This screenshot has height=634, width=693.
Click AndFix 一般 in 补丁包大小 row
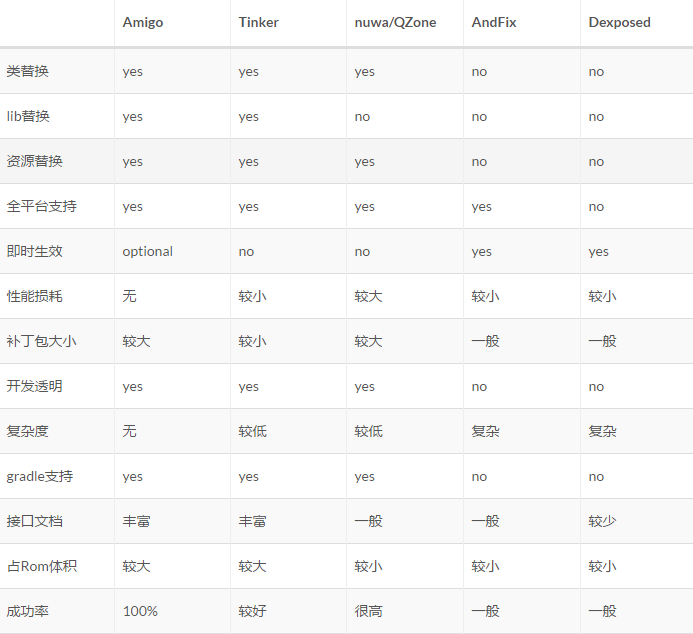click(486, 341)
